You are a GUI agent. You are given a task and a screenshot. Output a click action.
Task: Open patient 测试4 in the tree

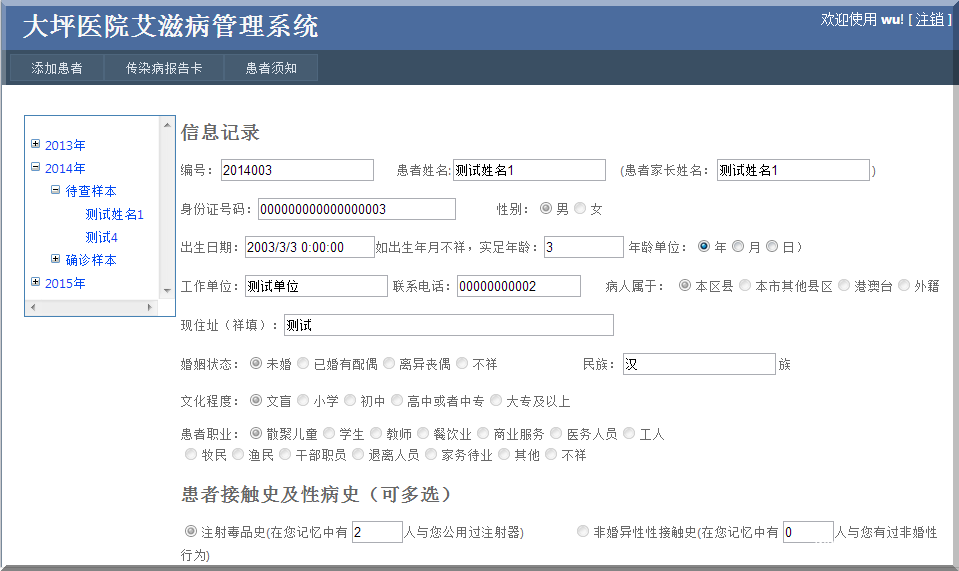coord(102,237)
